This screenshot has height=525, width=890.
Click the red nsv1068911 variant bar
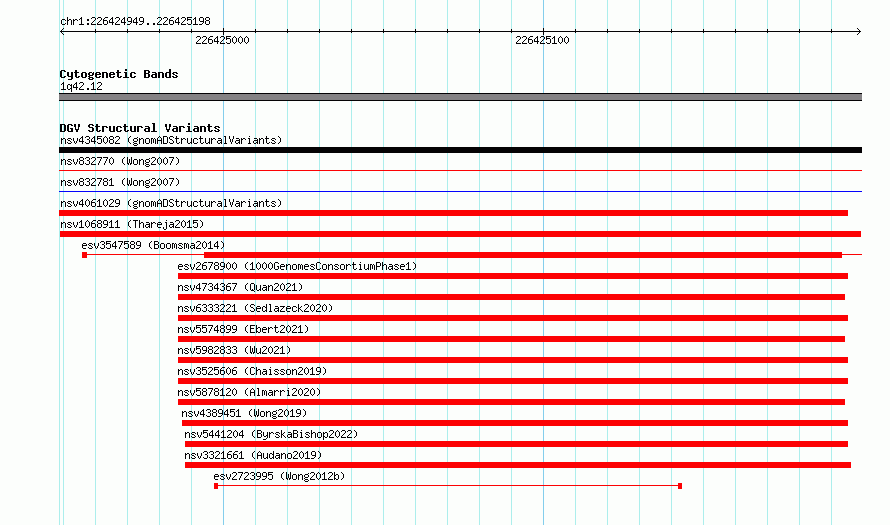[x=460, y=234]
